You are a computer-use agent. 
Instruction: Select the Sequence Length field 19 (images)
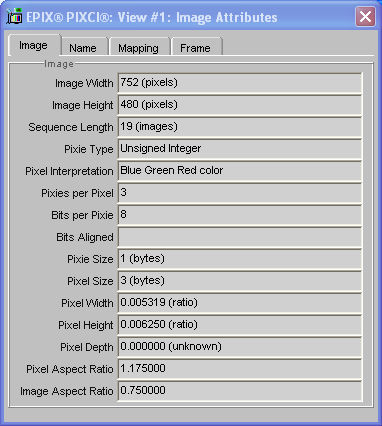point(240,127)
